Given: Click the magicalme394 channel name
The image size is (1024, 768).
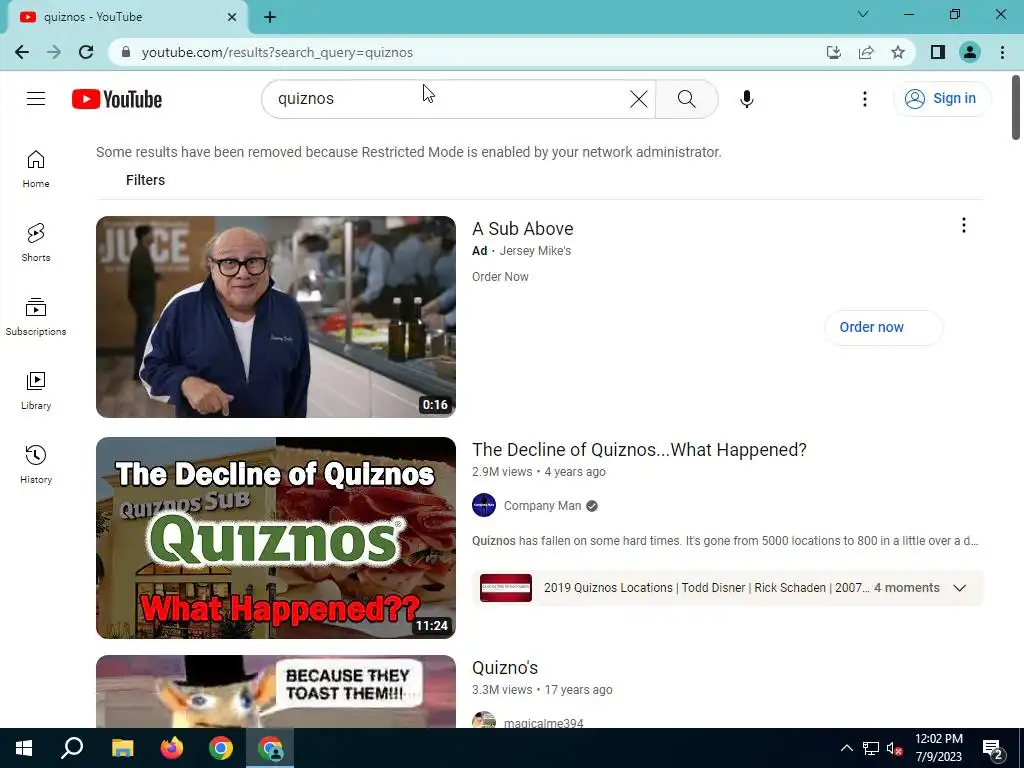Looking at the screenshot, I should tap(543, 723).
